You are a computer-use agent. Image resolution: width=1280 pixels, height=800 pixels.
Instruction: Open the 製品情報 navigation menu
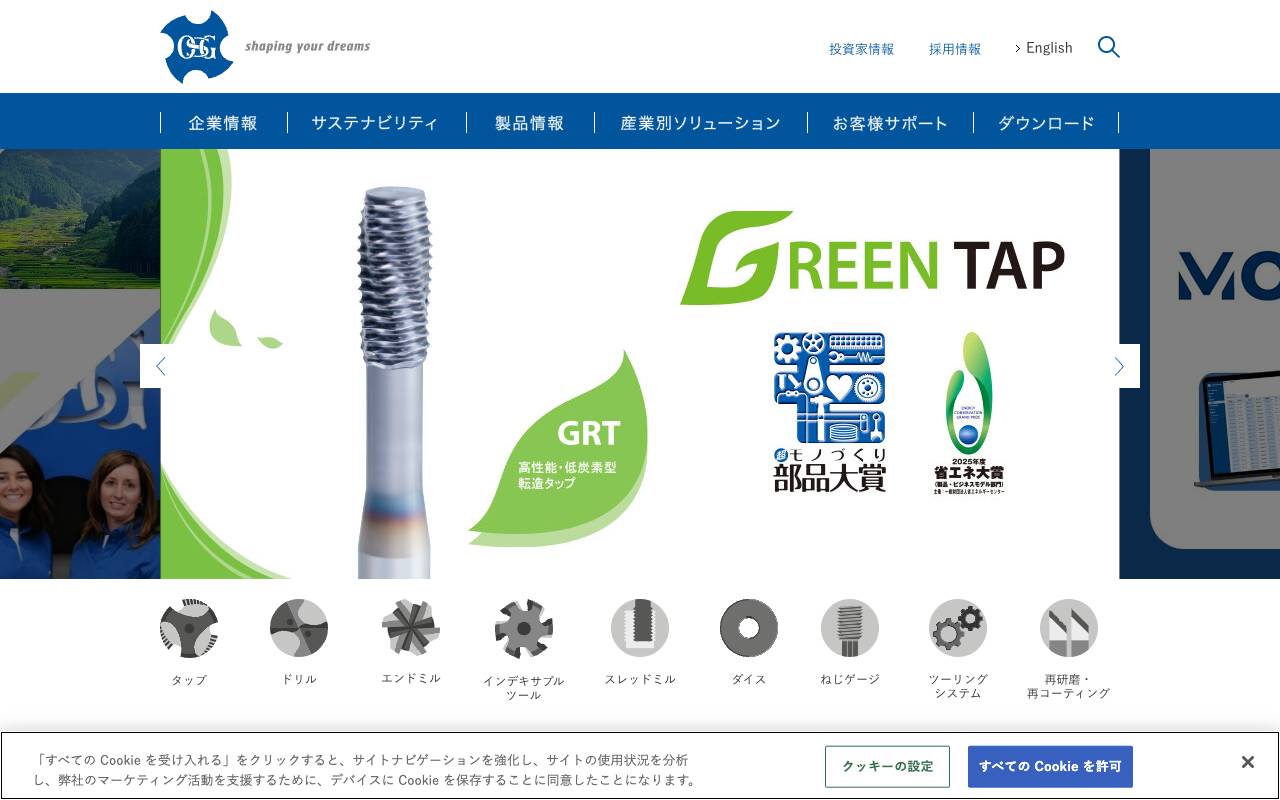coord(529,122)
